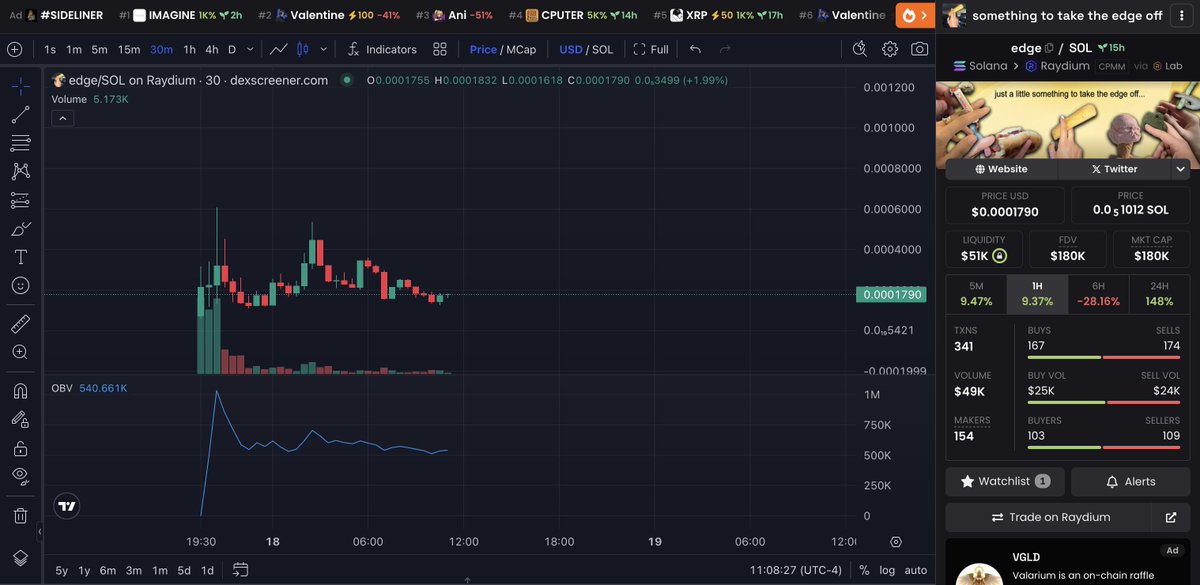Set timeframe to 1s

click(x=50, y=49)
